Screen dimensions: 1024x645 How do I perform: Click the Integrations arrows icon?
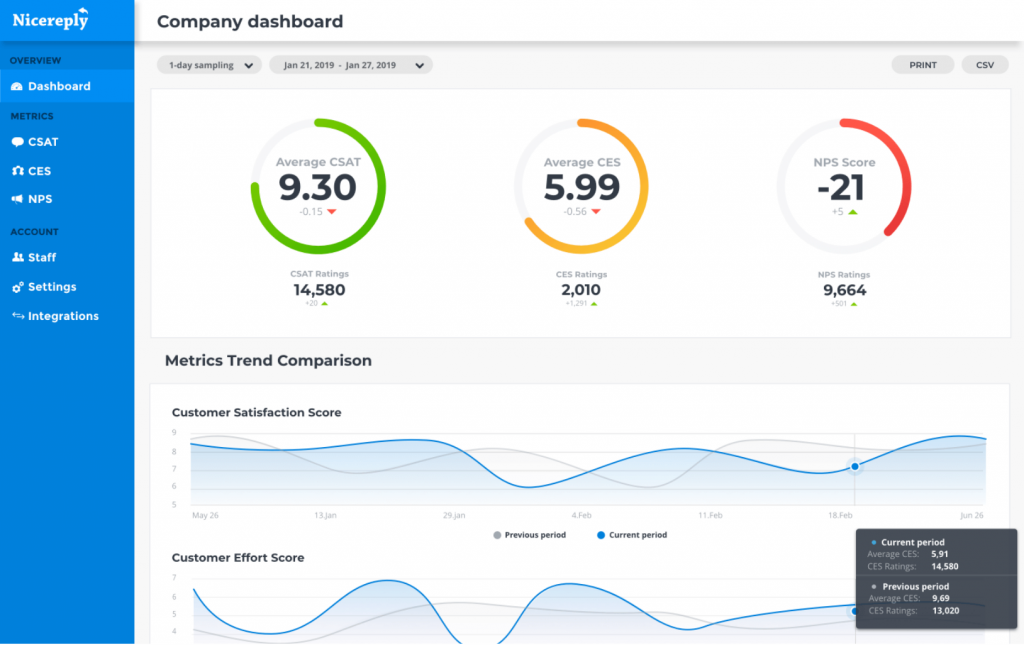17,316
